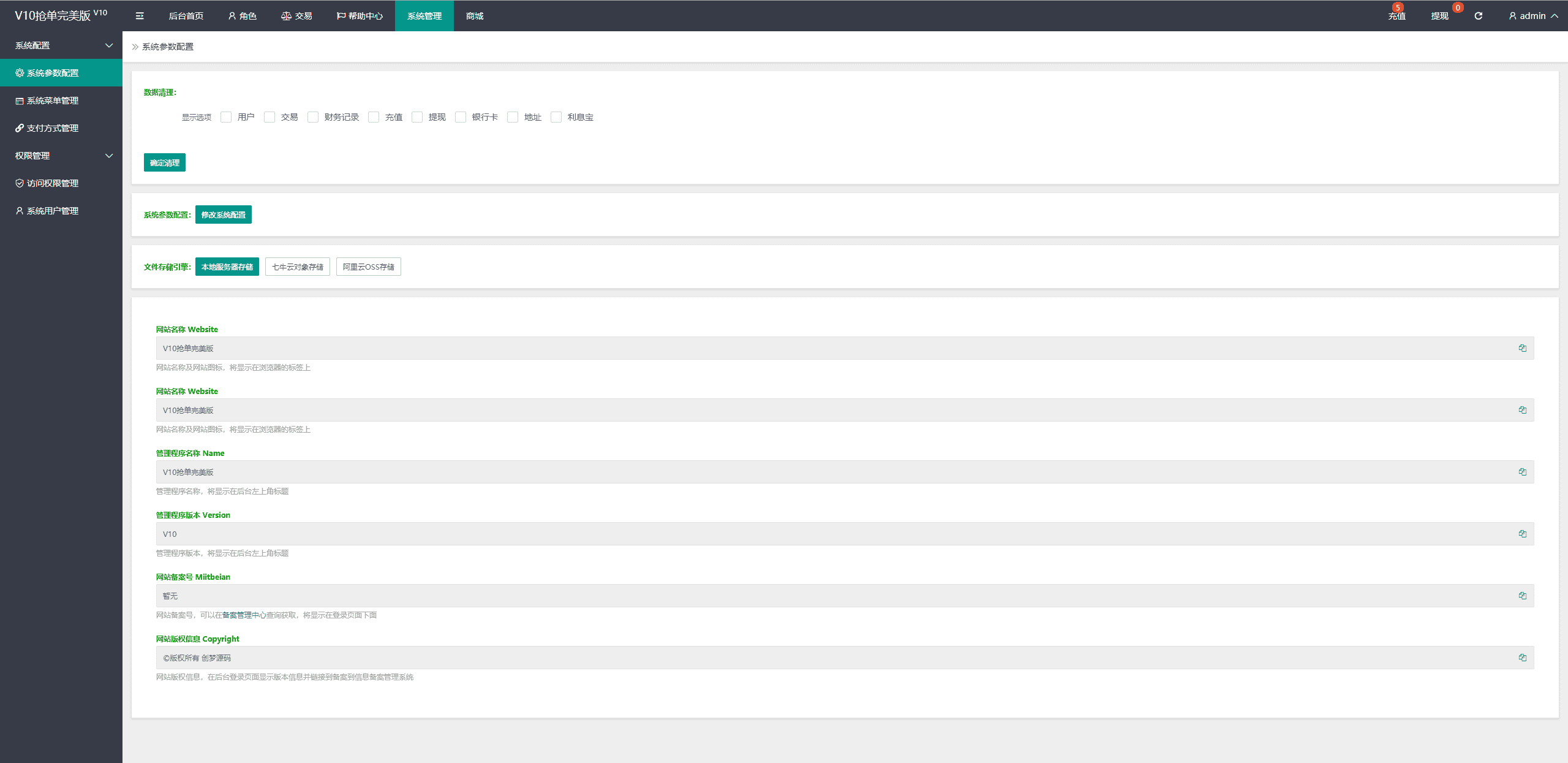Screen dimensions: 1568x763
Task: Switch to the 交易 top menu
Action: pyautogui.click(x=296, y=16)
